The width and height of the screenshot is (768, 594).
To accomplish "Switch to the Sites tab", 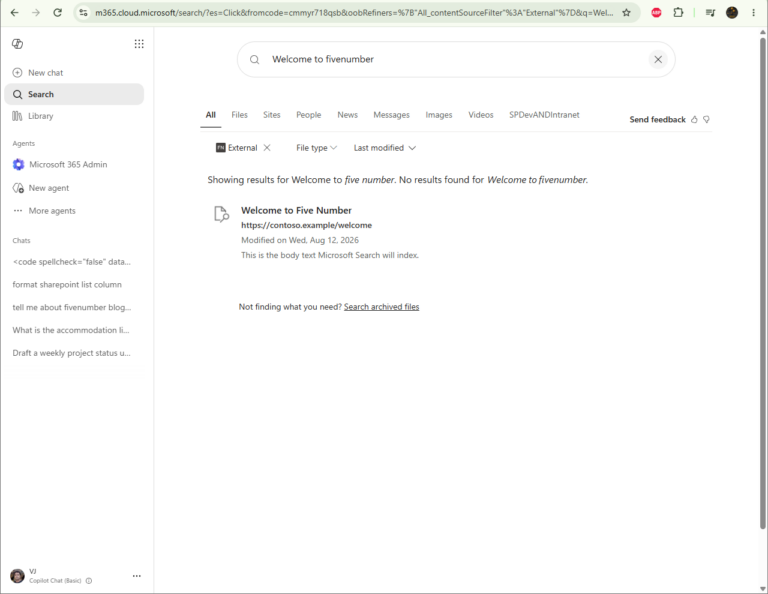I will [x=272, y=115].
